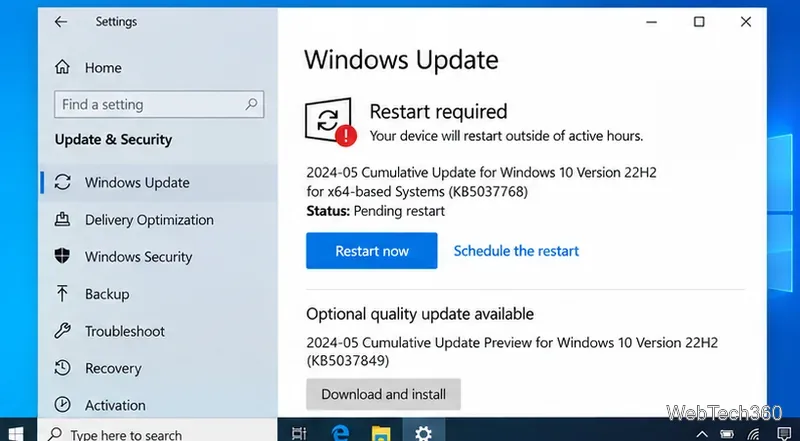Click the battery tray icon

pyautogui.click(x=727, y=435)
